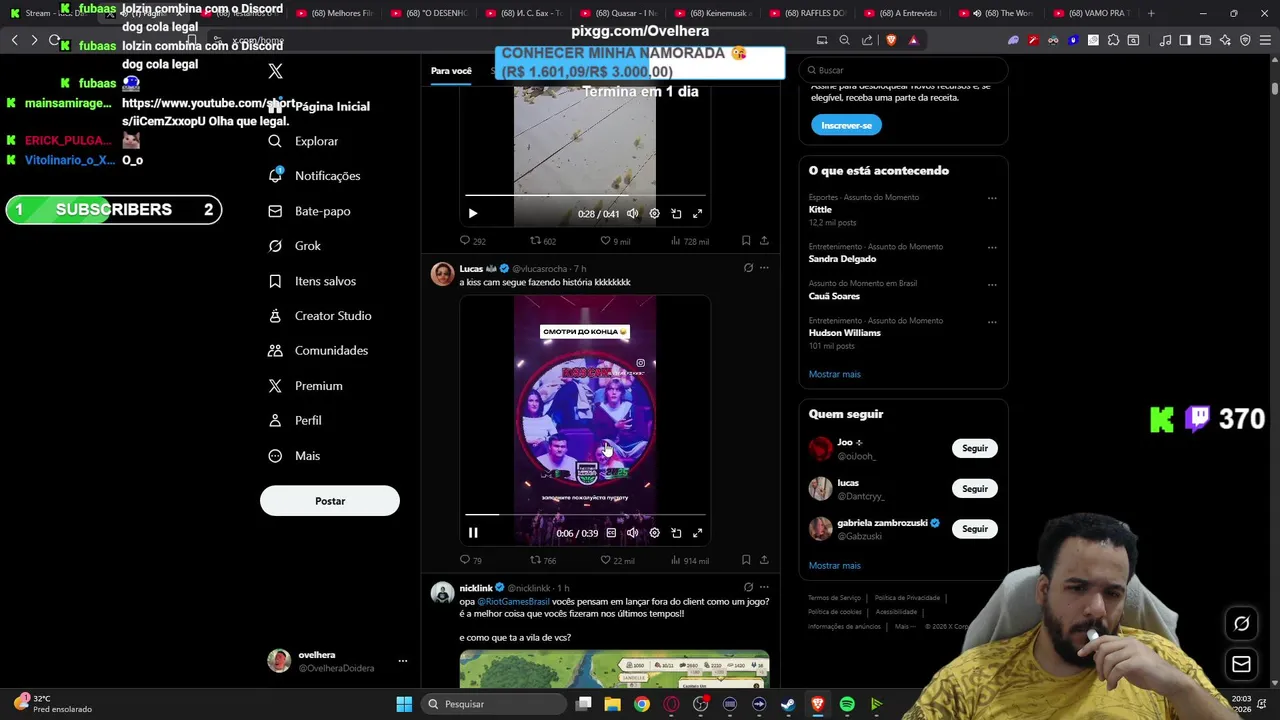Viewport: 1280px width, 720px height.
Task: Open the floating messages envelope button
Action: point(1241,664)
